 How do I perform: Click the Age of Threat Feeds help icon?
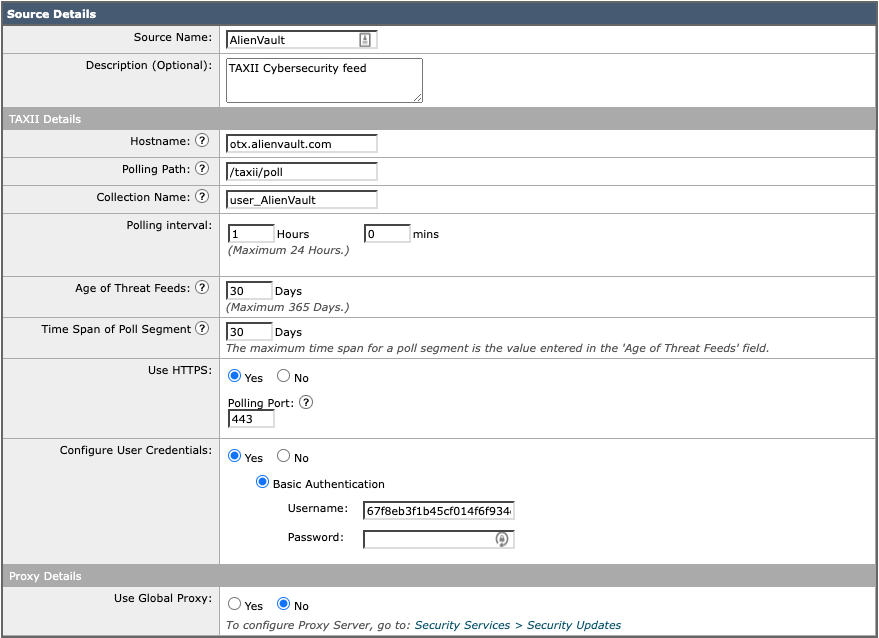[x=202, y=287]
